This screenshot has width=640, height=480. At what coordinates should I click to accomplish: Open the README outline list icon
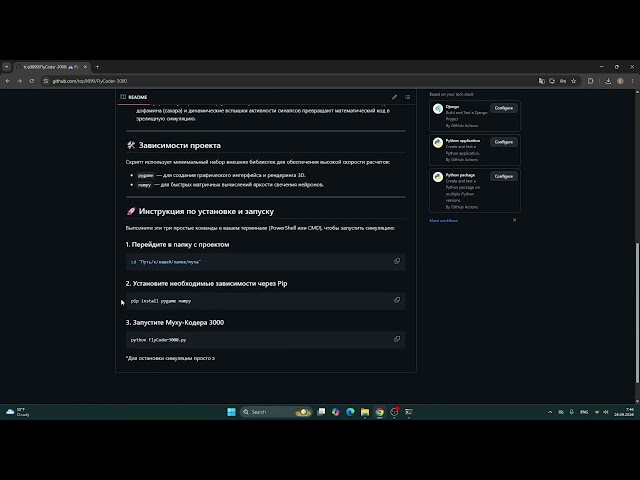coord(407,97)
